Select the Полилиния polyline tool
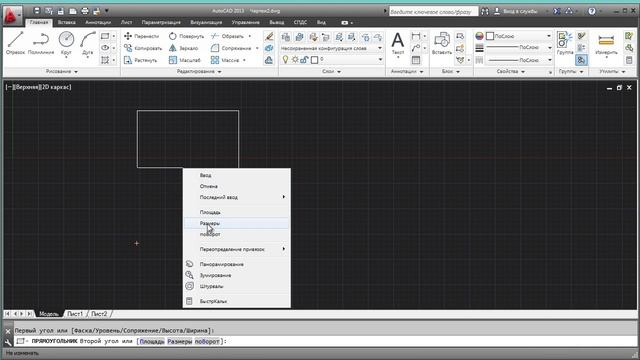 (41, 43)
